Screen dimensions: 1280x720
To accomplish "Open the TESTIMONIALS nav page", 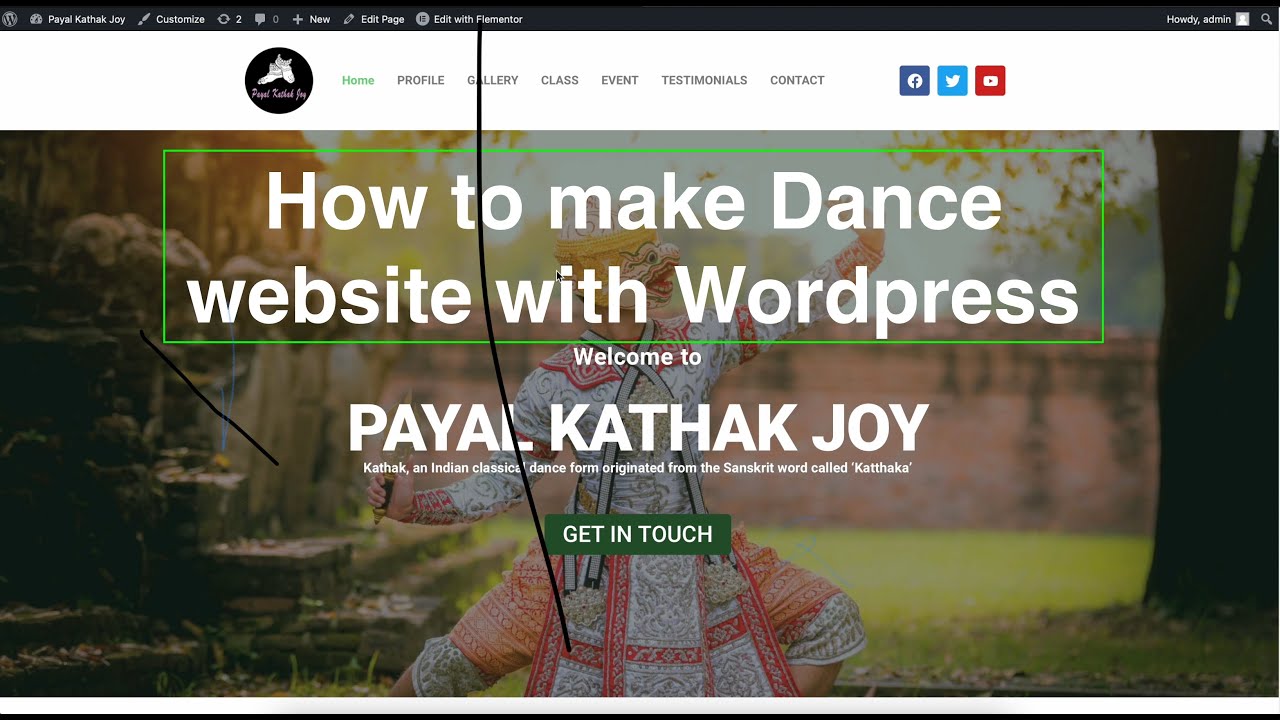I will [704, 80].
